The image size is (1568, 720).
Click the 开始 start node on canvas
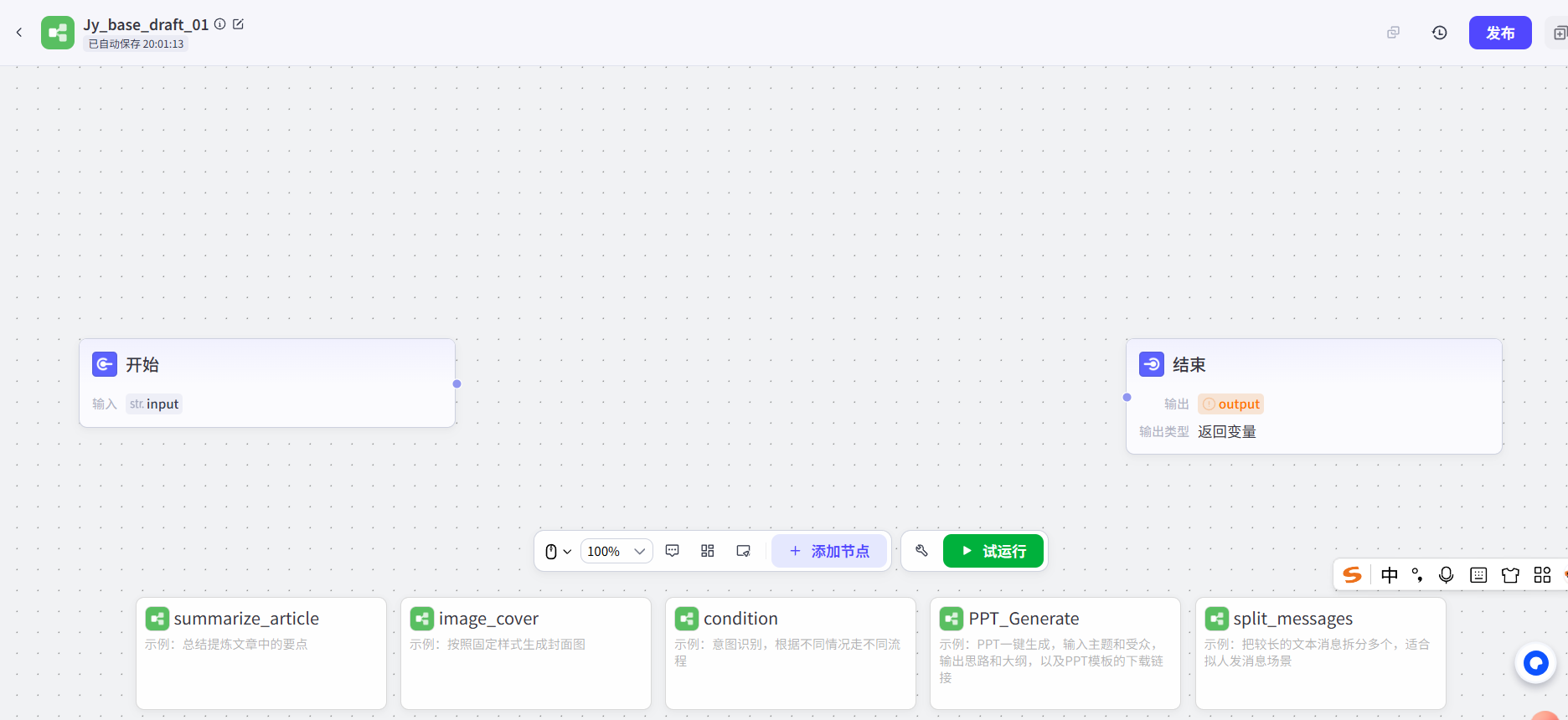pyautogui.click(x=267, y=383)
